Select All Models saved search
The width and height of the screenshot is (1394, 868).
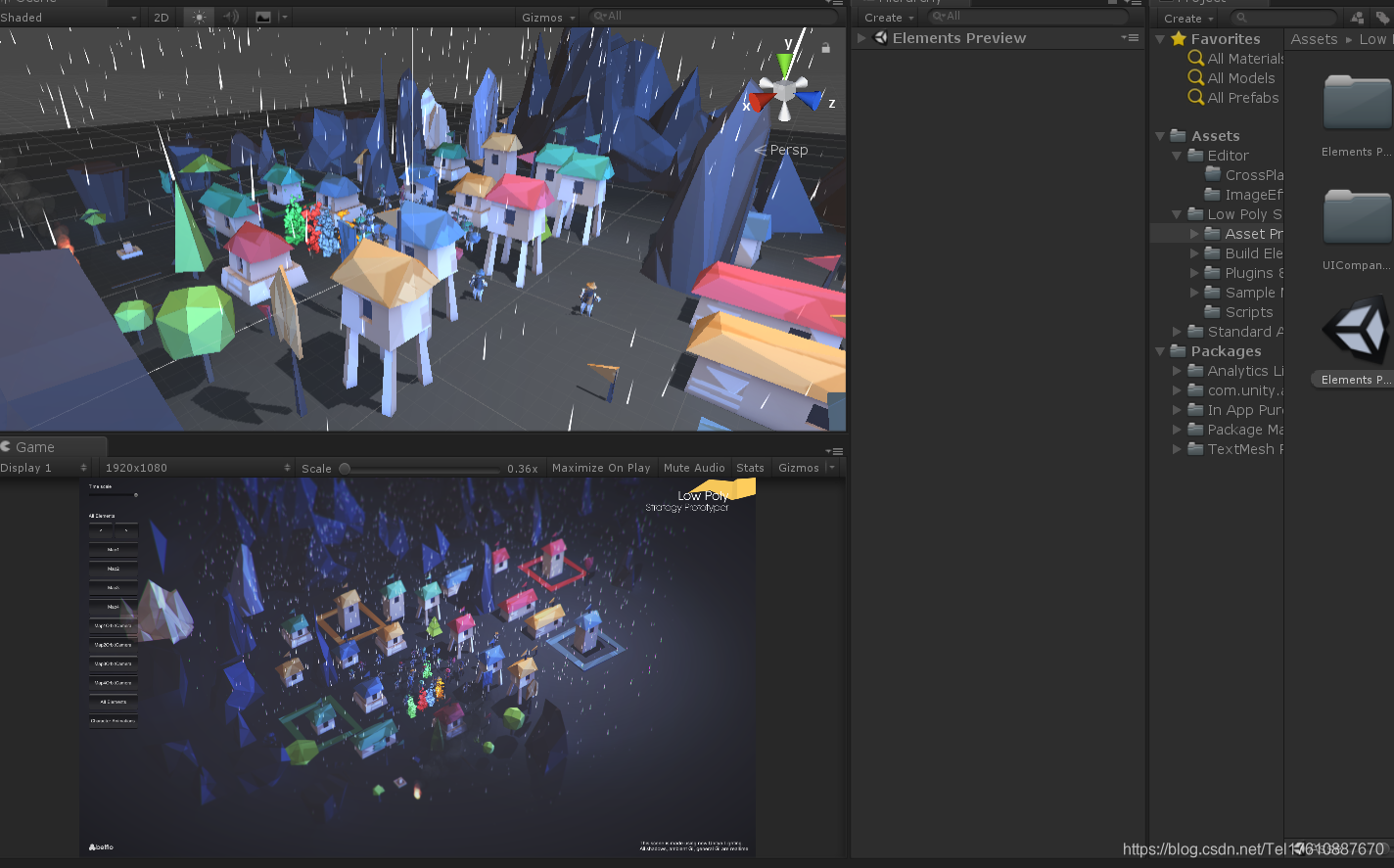click(1231, 78)
